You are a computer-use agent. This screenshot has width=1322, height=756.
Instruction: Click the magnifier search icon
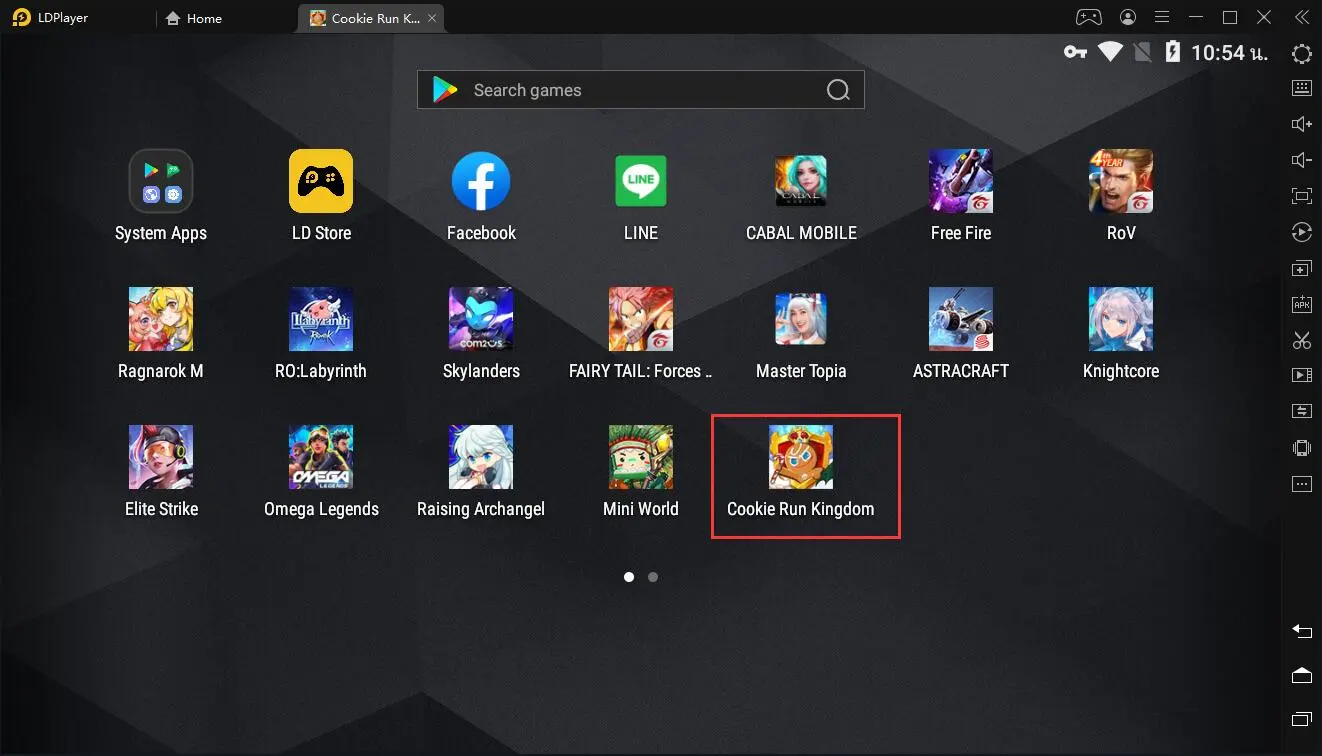click(838, 90)
